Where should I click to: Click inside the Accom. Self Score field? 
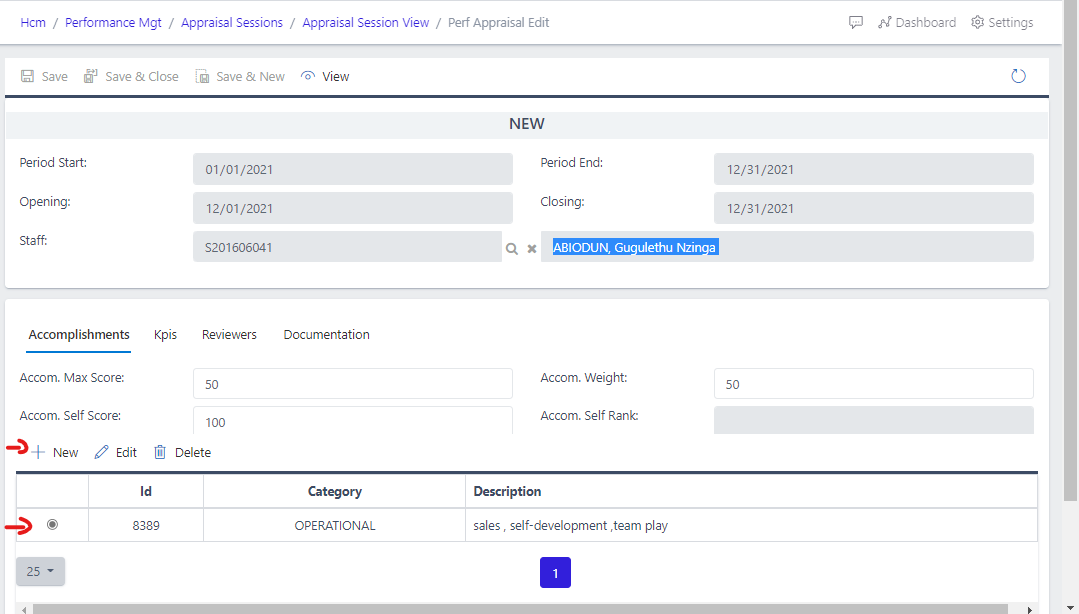click(x=352, y=421)
